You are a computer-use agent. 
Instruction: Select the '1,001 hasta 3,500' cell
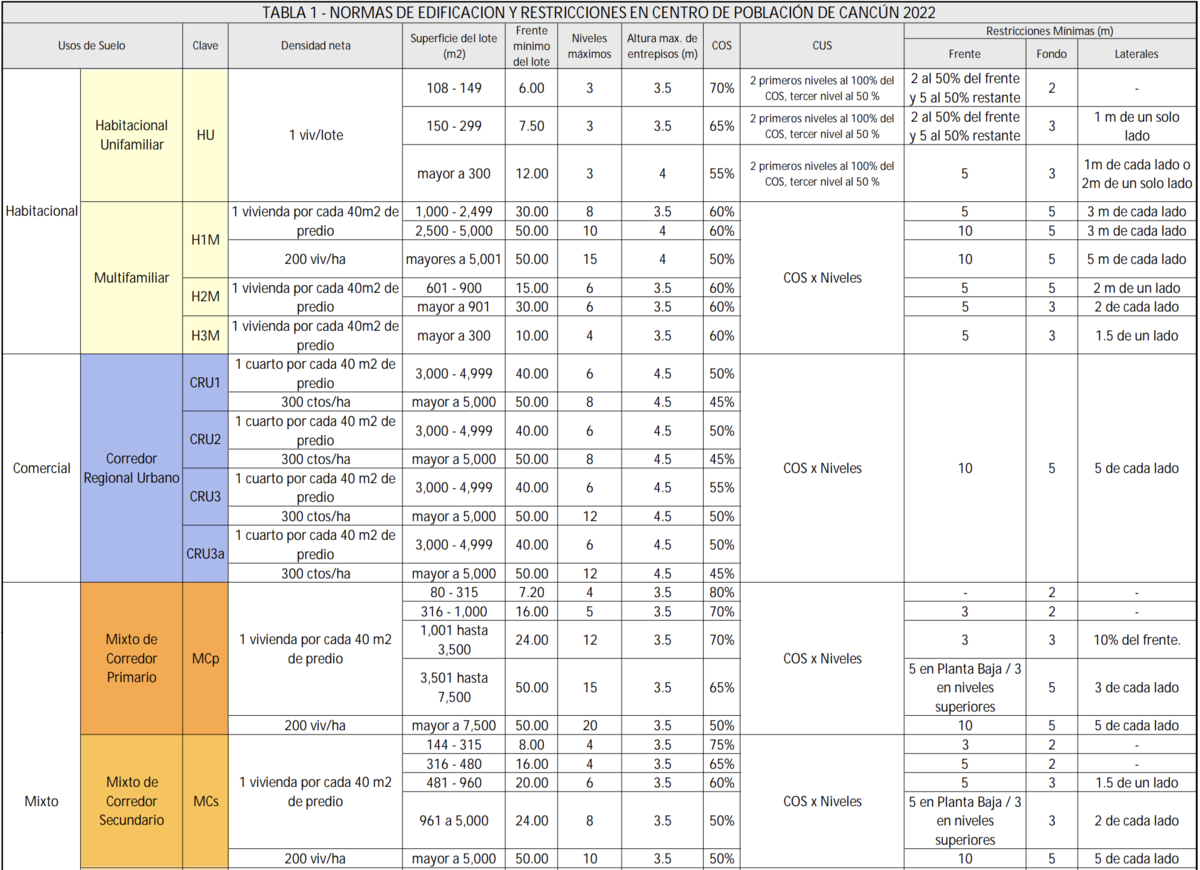pos(454,640)
